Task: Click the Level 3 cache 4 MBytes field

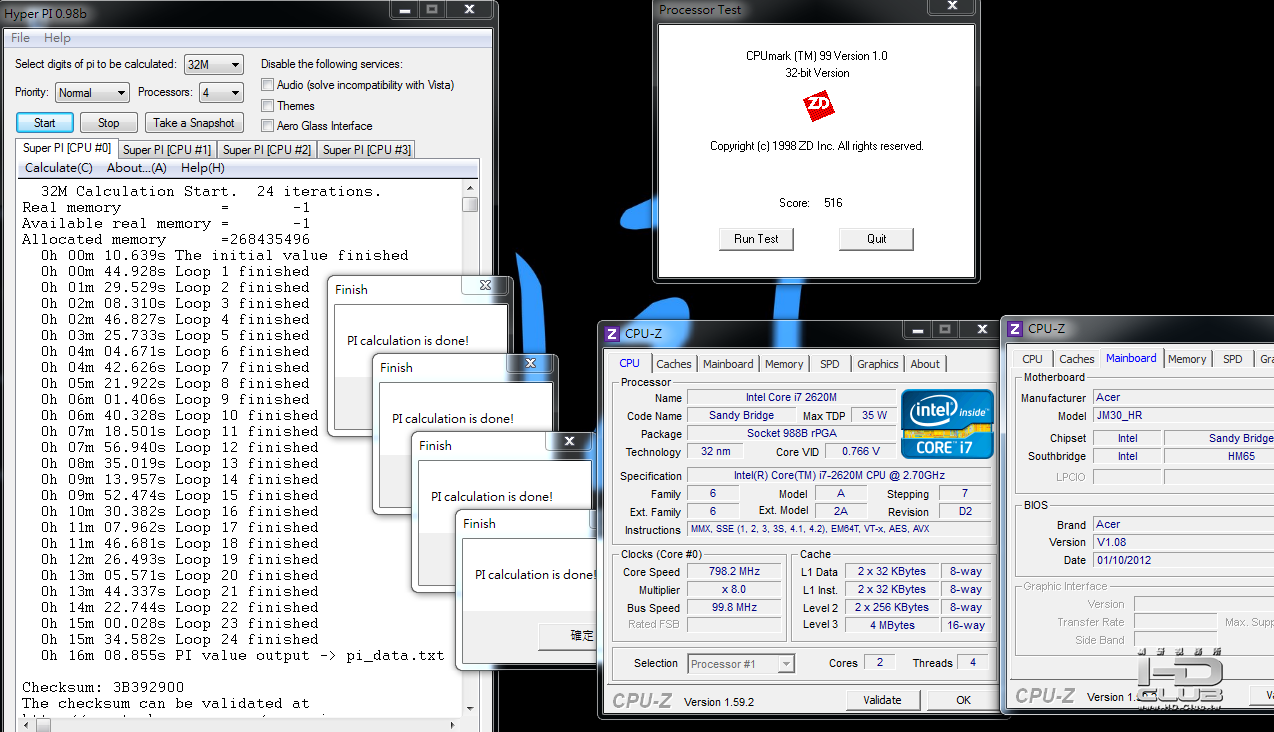Action: click(891, 625)
